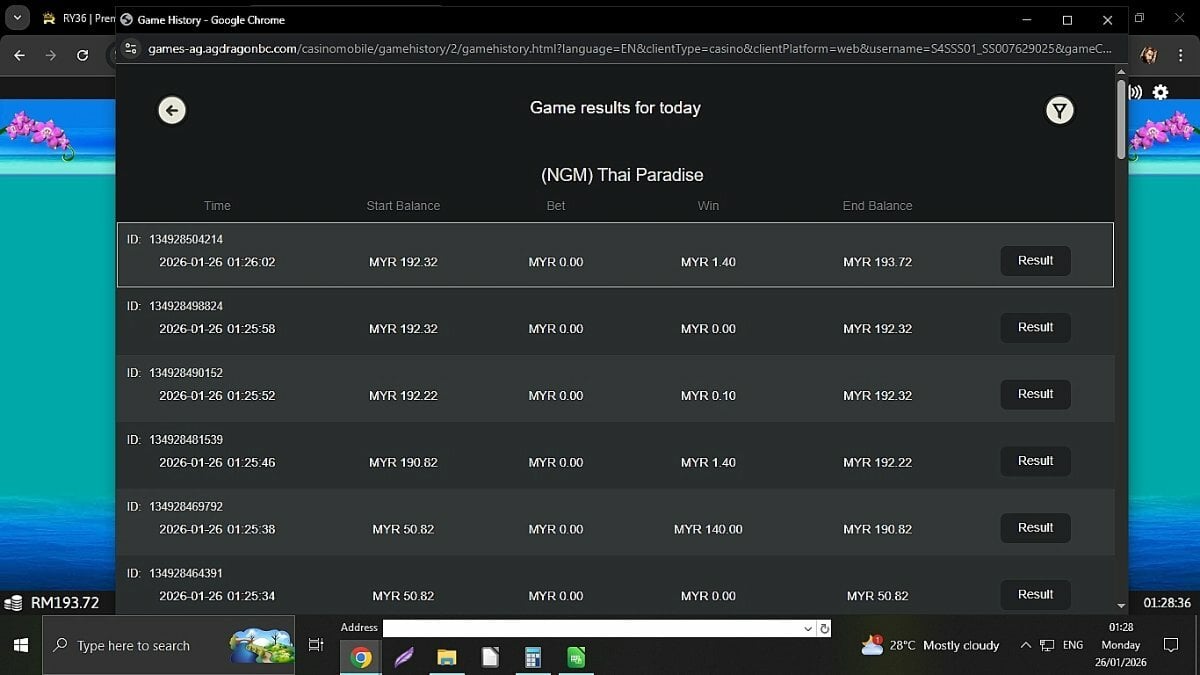Click the site information icon in address bar
Image resolution: width=1200 pixels, height=675 pixels.
pos(130,48)
